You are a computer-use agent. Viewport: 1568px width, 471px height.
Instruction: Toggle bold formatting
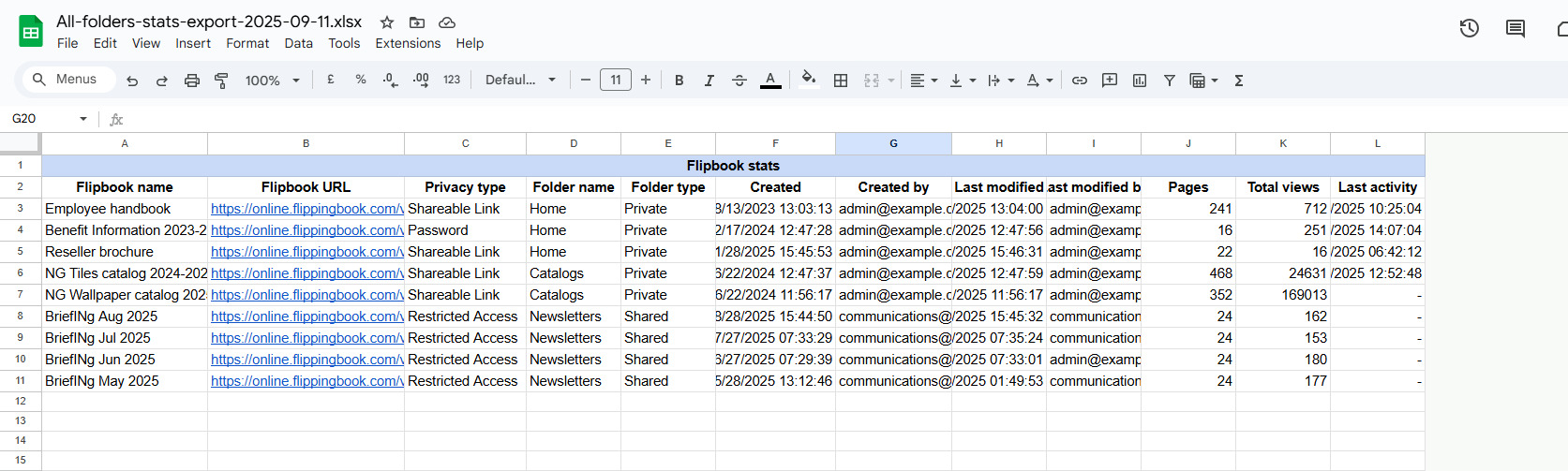coord(679,81)
